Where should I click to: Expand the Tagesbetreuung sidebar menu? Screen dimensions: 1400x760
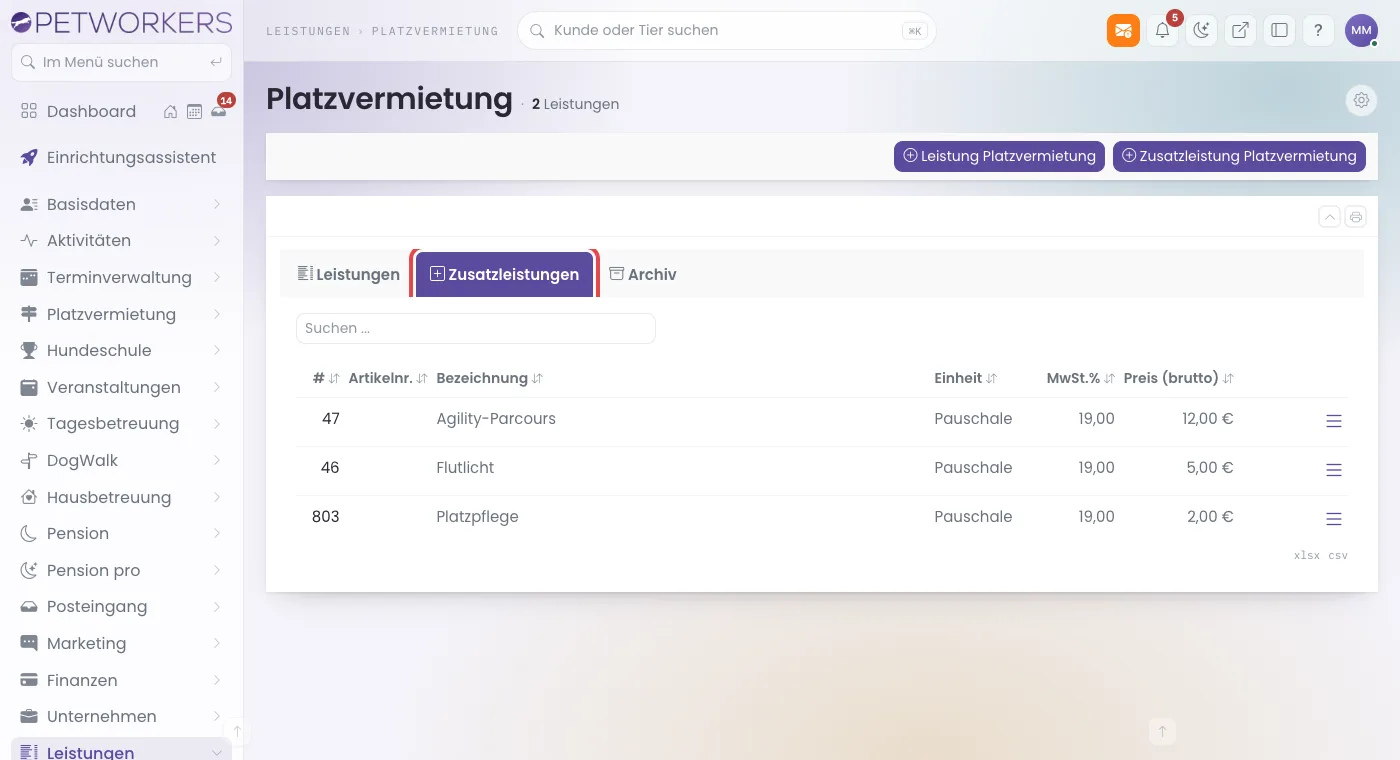pyautogui.click(x=121, y=423)
